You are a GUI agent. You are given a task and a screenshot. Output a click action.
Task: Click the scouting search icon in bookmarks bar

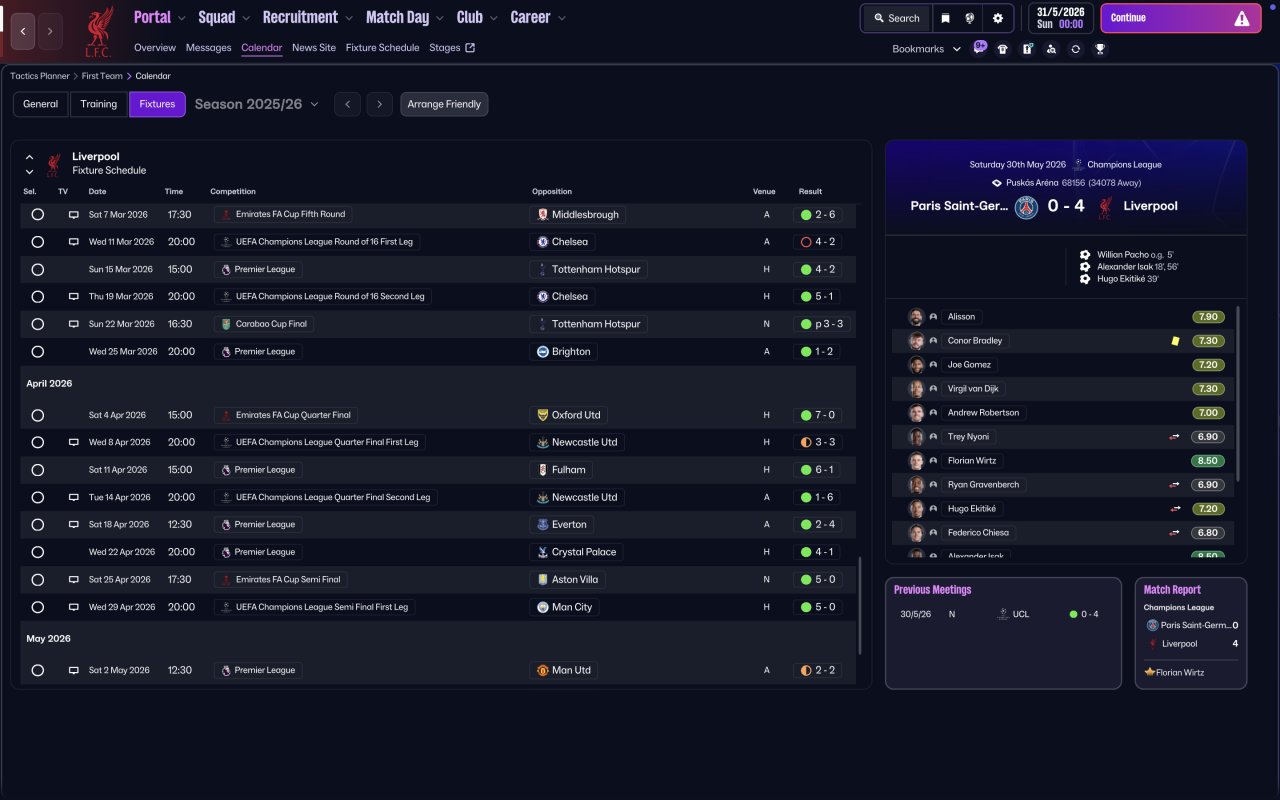click(1051, 49)
